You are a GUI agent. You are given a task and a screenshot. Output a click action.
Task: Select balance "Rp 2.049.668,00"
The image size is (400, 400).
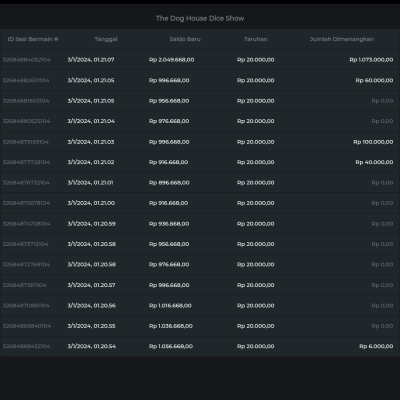point(171,60)
